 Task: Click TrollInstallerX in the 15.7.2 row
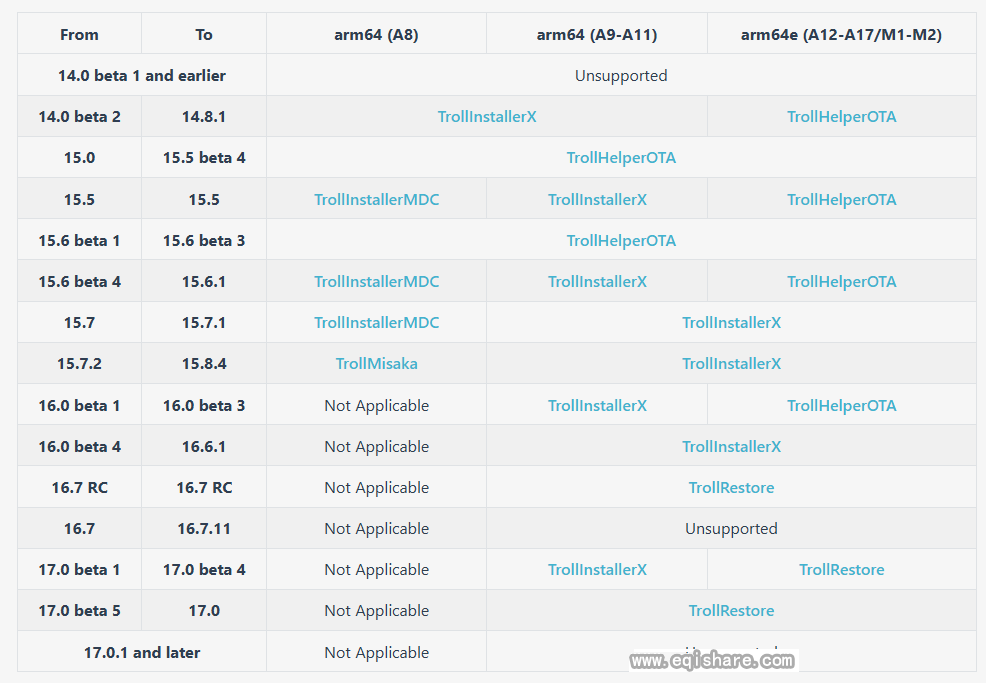click(731, 364)
